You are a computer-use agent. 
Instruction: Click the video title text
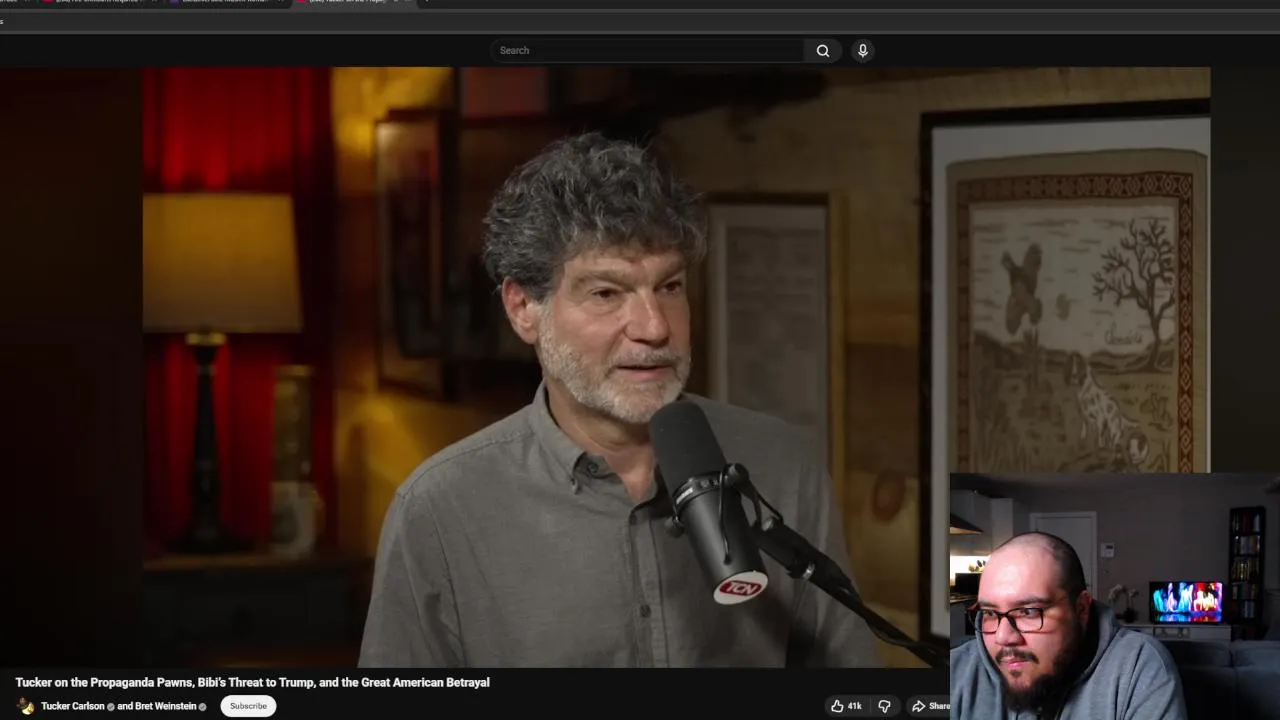(252, 682)
